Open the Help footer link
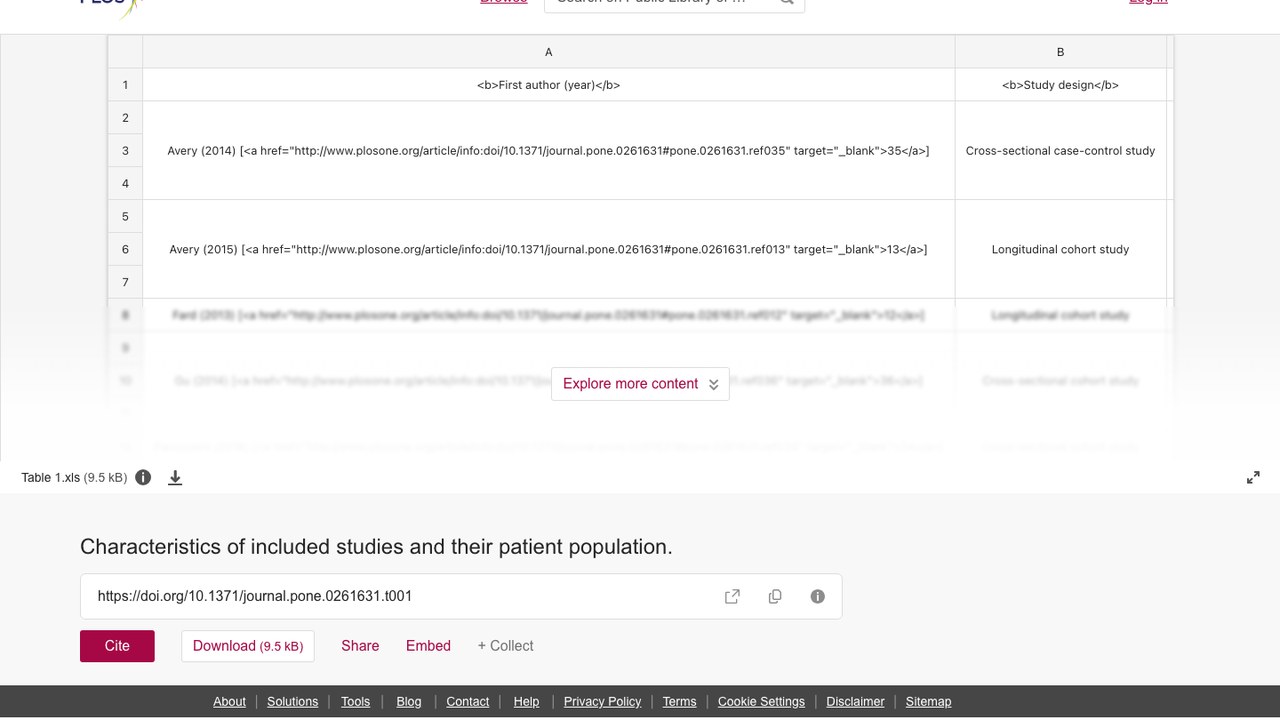The image size is (1280, 720). coord(526,702)
